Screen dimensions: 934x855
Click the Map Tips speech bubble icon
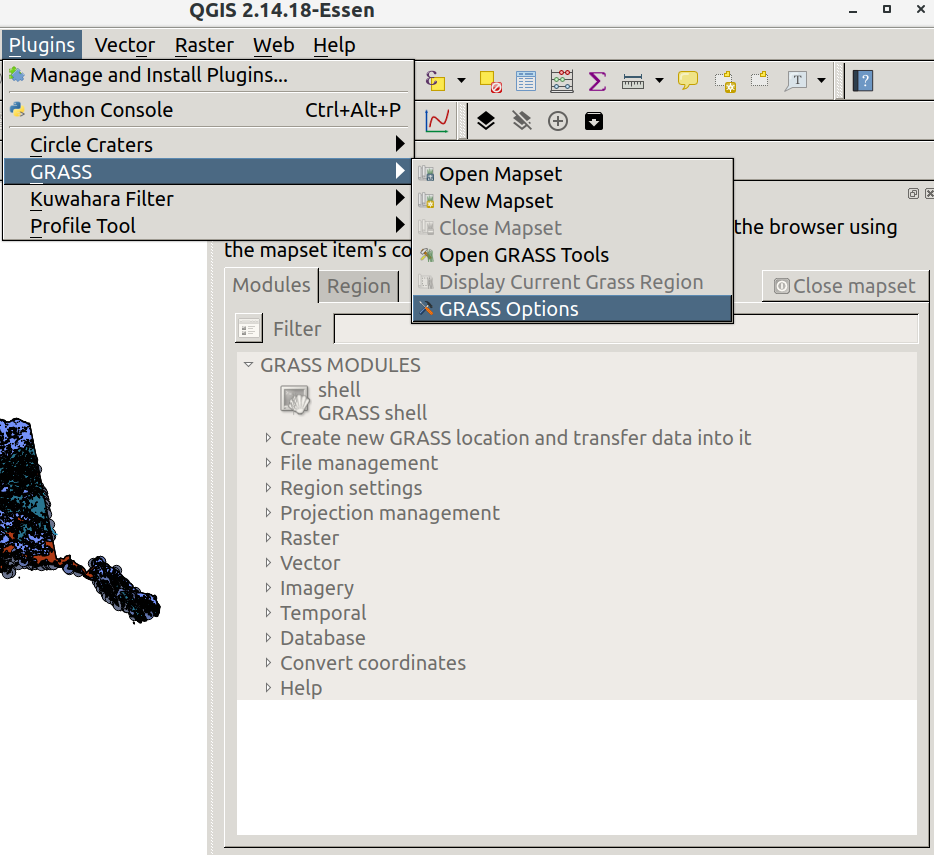click(687, 80)
